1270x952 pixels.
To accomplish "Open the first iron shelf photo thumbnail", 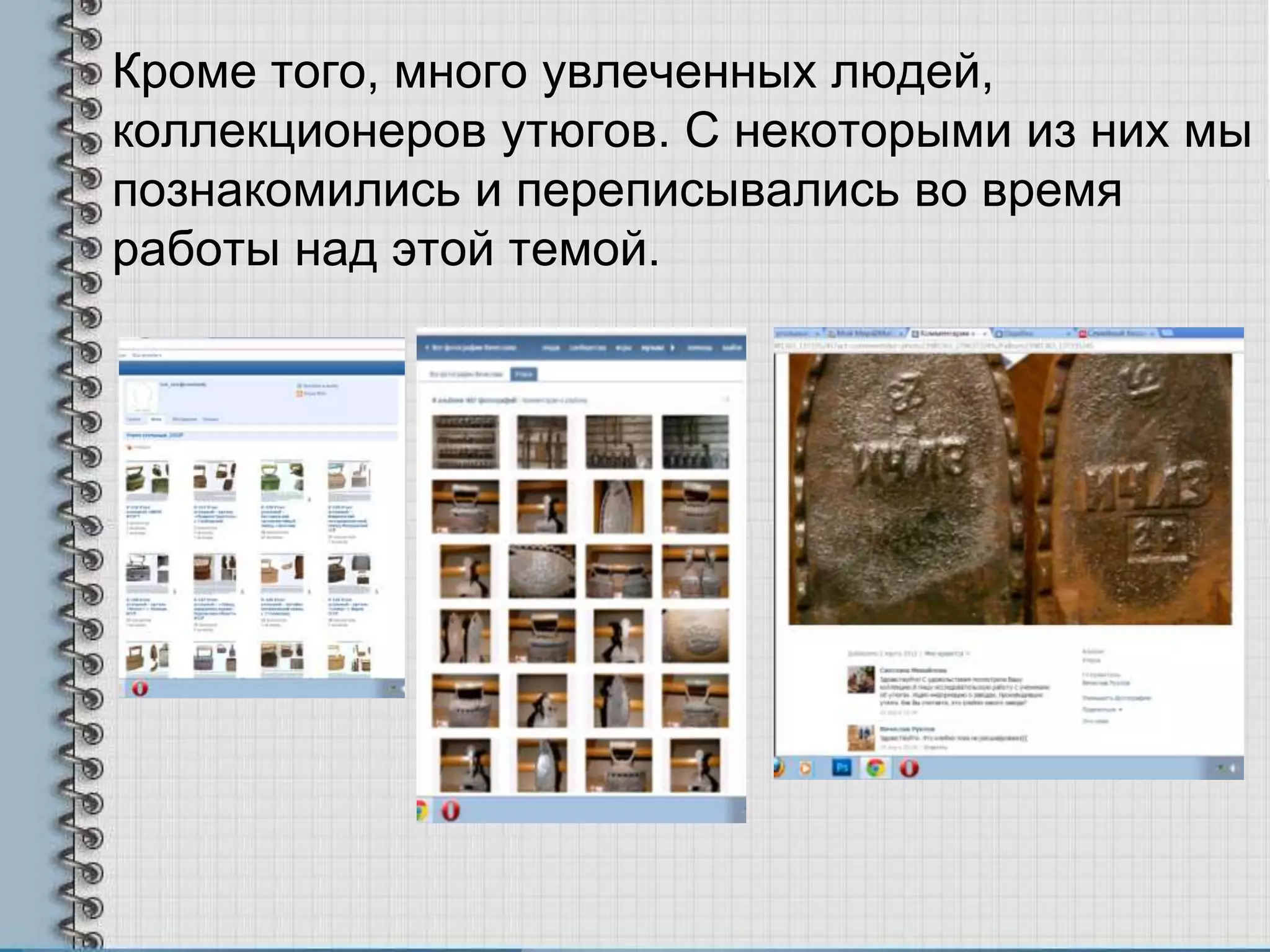I will point(465,441).
